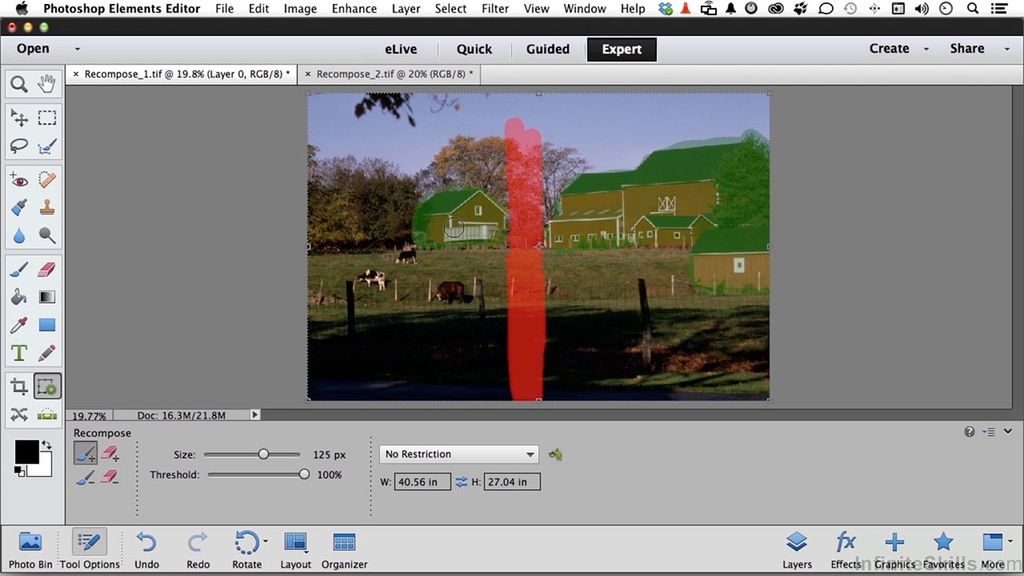The width and height of the screenshot is (1024, 576).
Task: Select the Lasso tool
Action: point(18,146)
